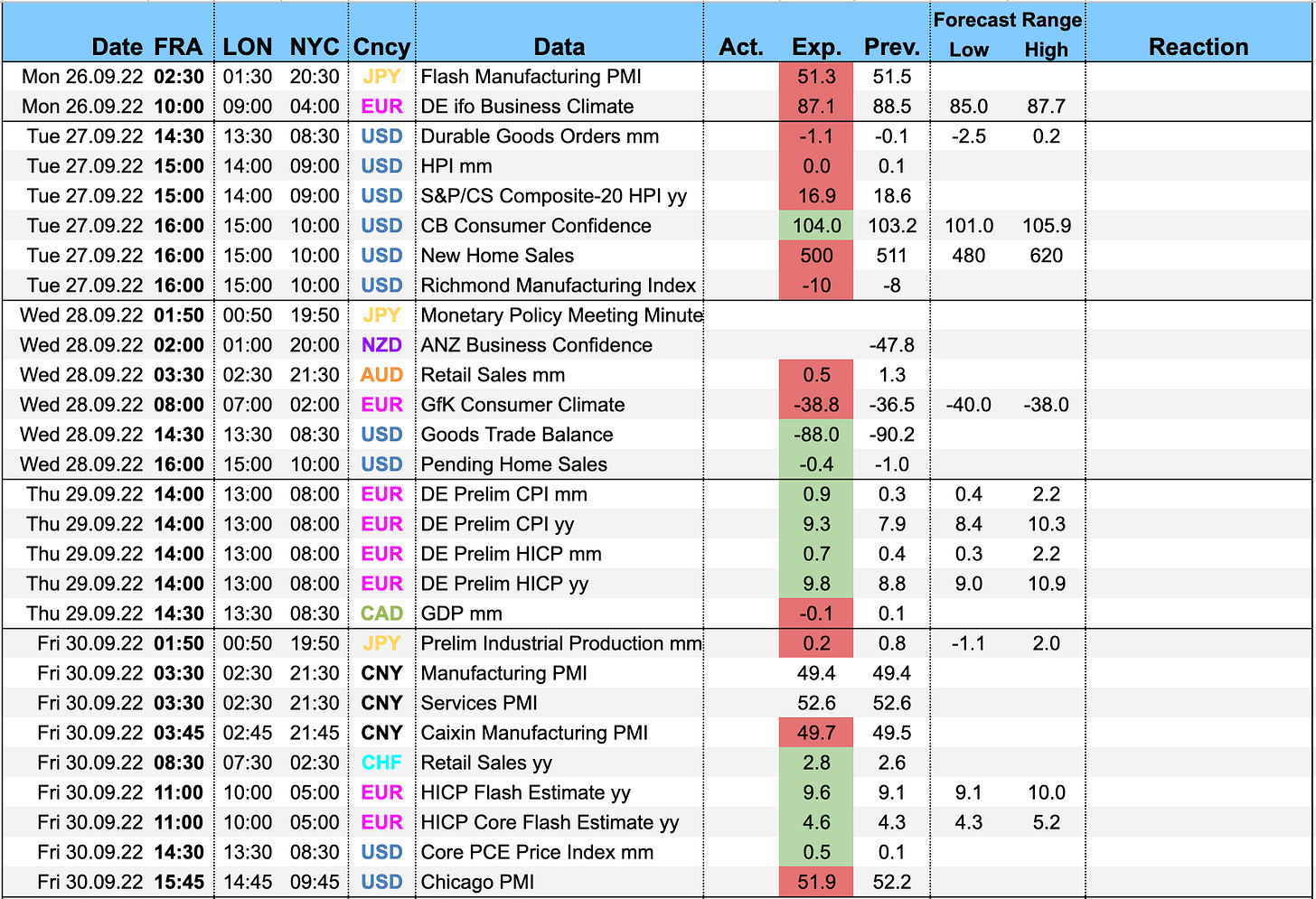Viewport: 1316px width, 899px height.
Task: Click the green 9.8 expected value
Action: click(816, 584)
